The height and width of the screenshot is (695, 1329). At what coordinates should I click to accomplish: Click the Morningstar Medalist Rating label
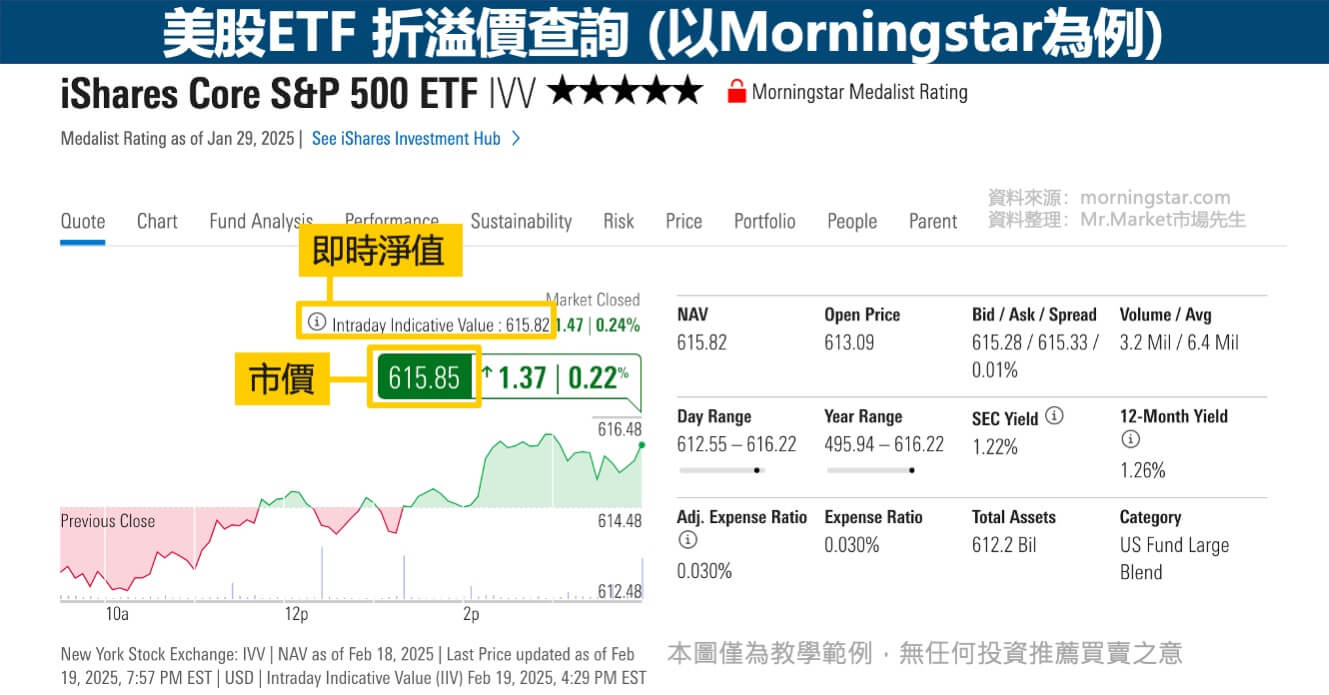860,92
